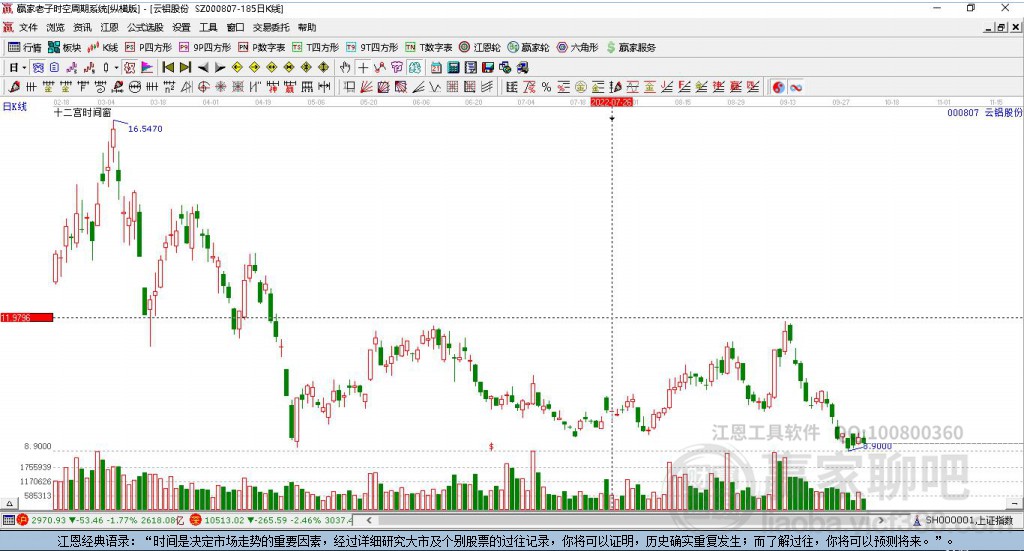Open the 江恩 menu
This screenshot has height=551, width=1024.
109,27
